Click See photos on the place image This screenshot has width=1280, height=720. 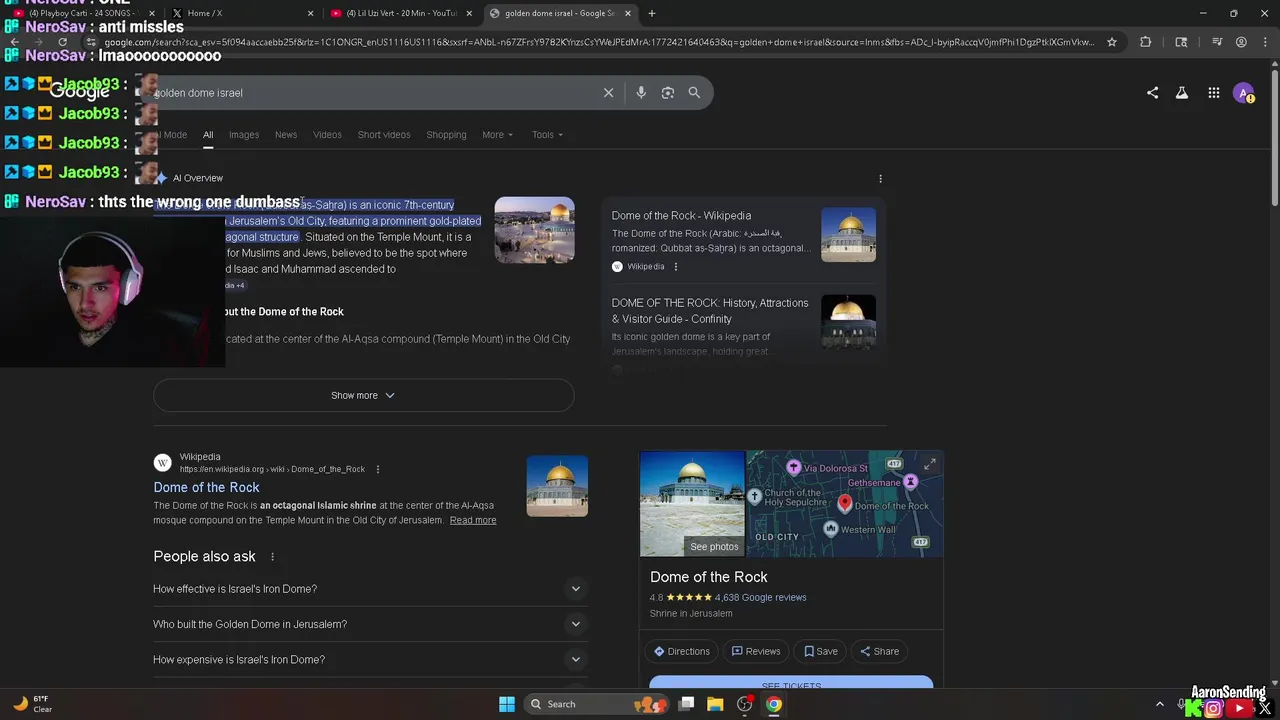click(714, 547)
